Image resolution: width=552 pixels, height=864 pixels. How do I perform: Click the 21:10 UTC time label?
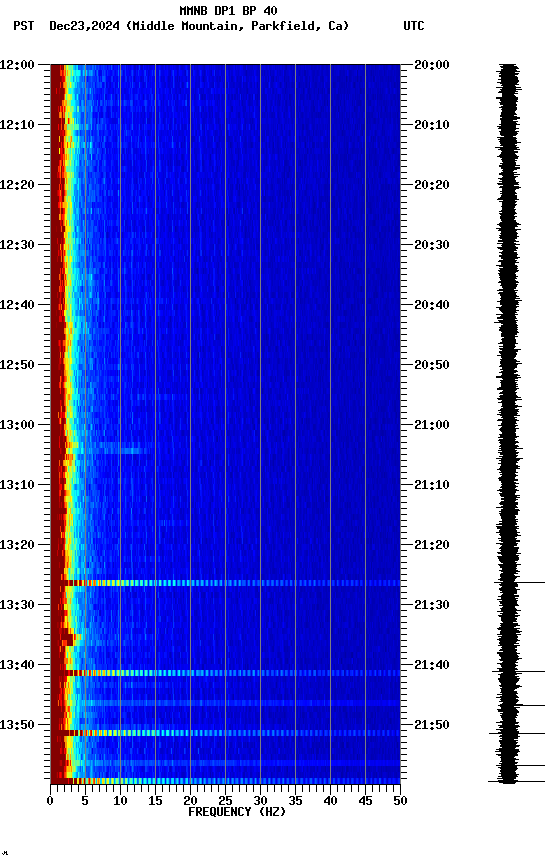[432, 485]
